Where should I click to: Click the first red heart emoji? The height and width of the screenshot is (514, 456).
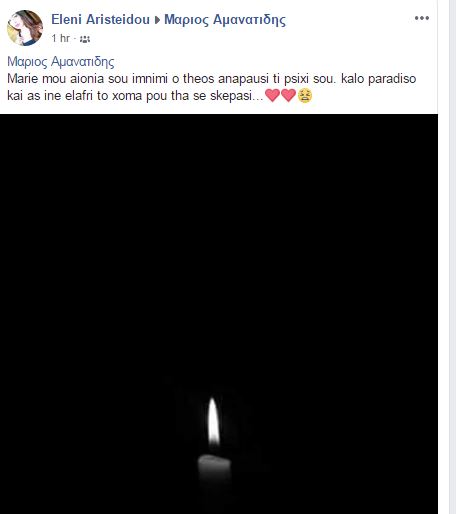272,95
